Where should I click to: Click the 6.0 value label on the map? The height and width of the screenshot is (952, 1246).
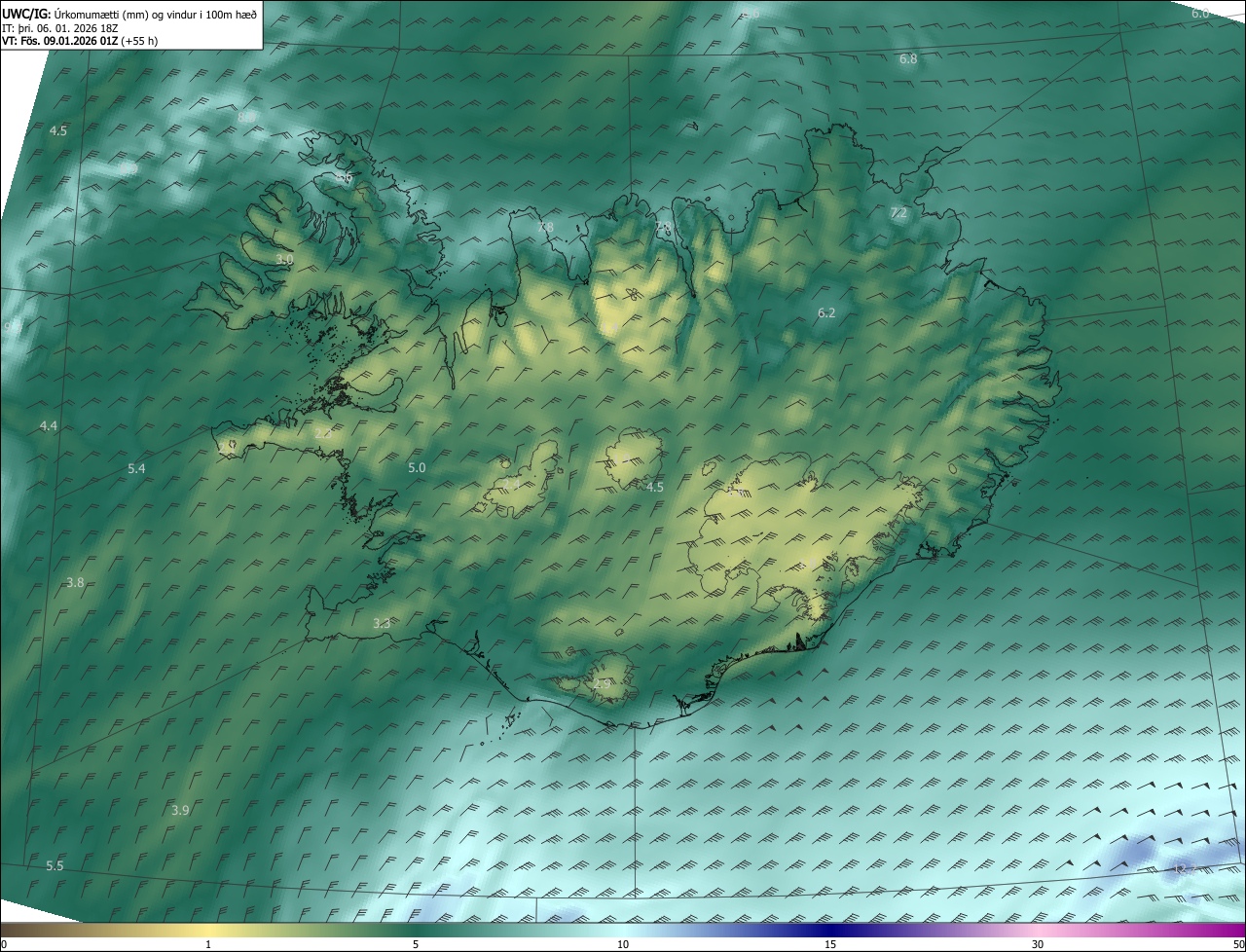coord(1200,14)
